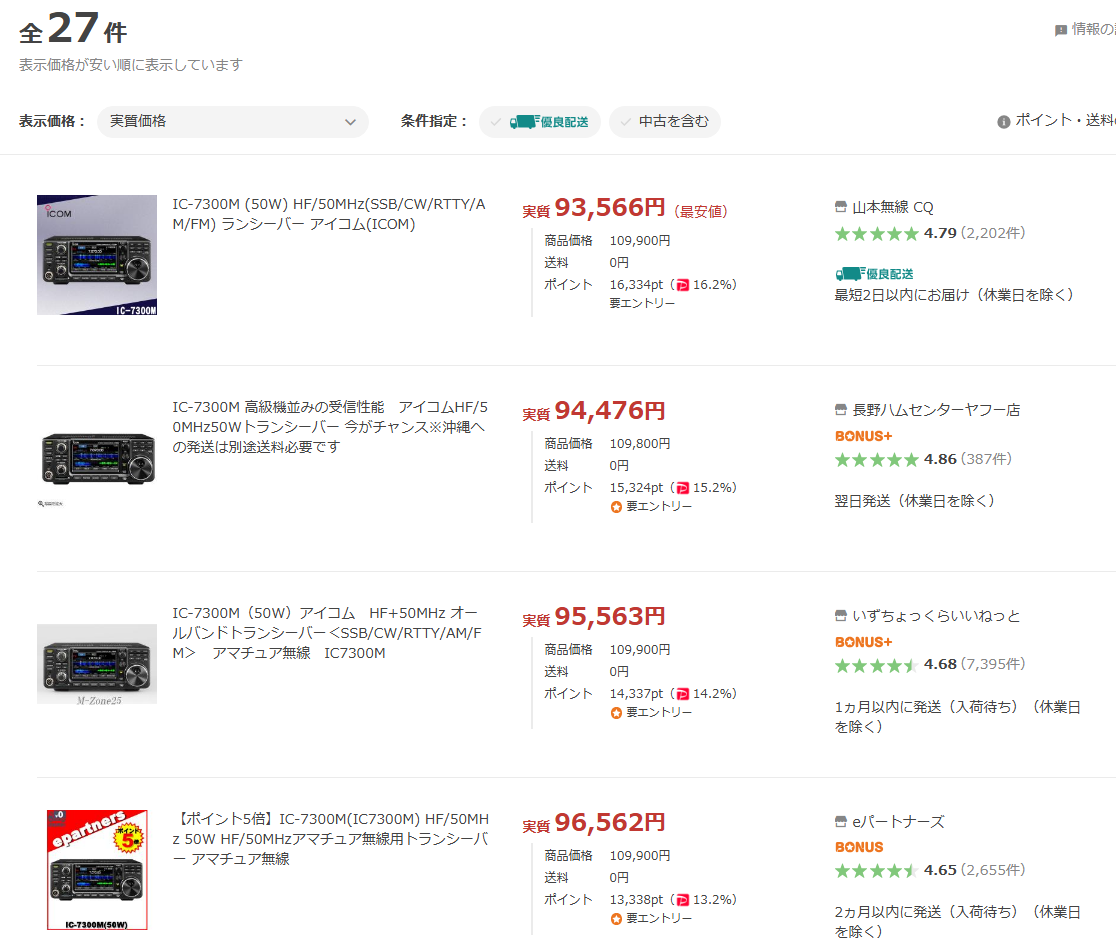Click the BONUS+ badge under いずちょっくらいいねっと

click(863, 642)
